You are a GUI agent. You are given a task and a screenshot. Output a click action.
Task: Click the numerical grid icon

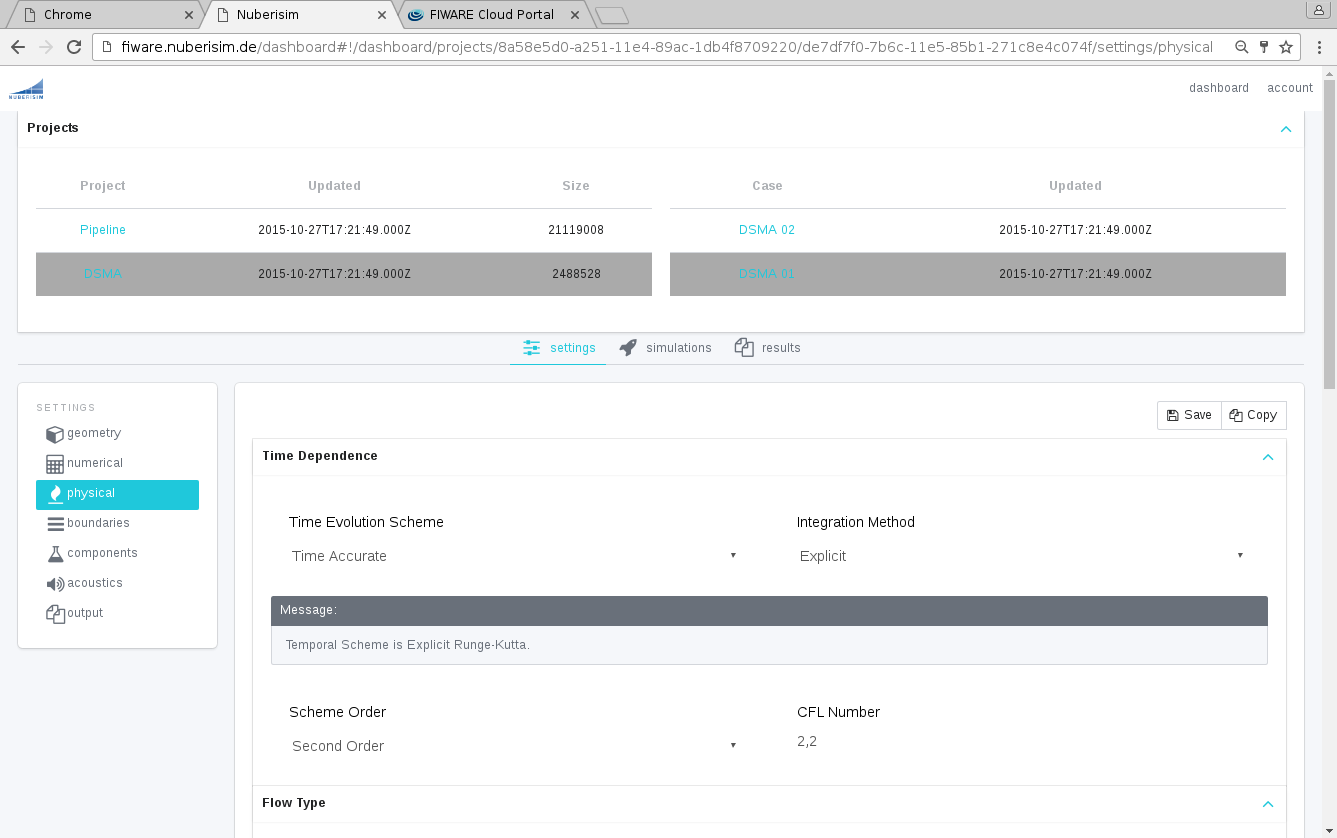click(55, 464)
